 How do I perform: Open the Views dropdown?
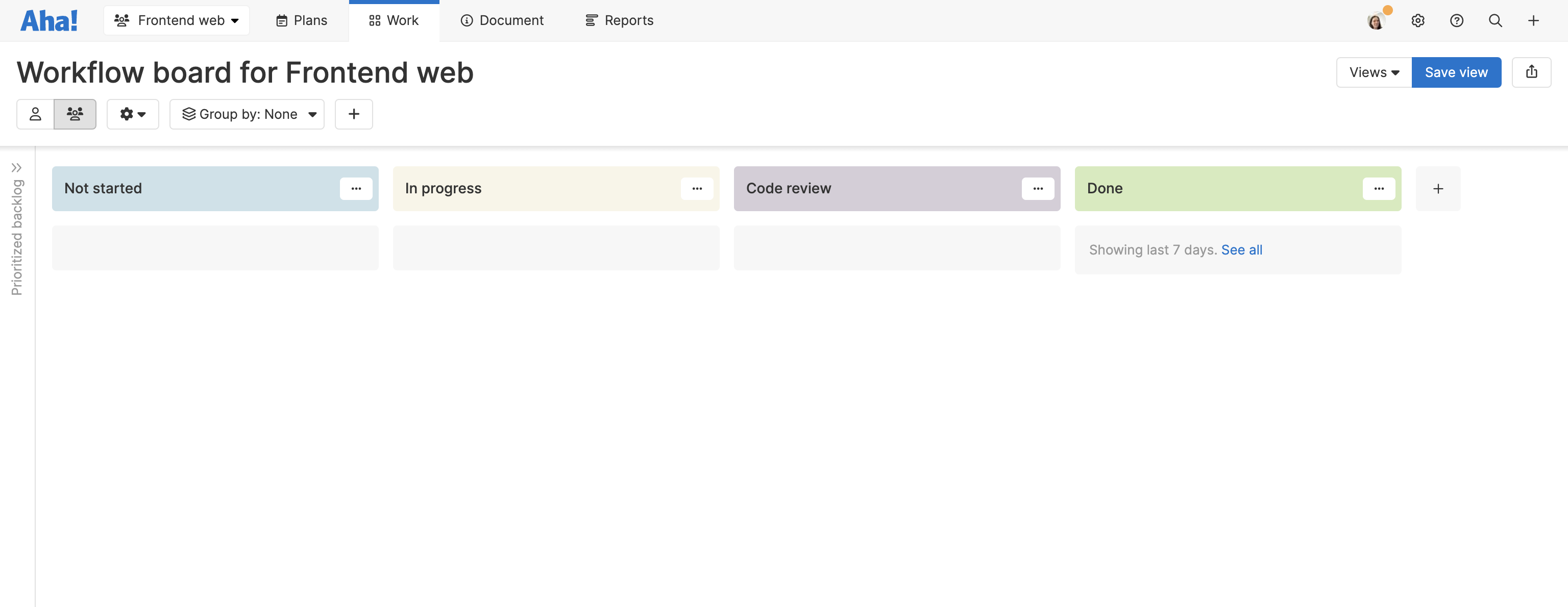click(1373, 72)
